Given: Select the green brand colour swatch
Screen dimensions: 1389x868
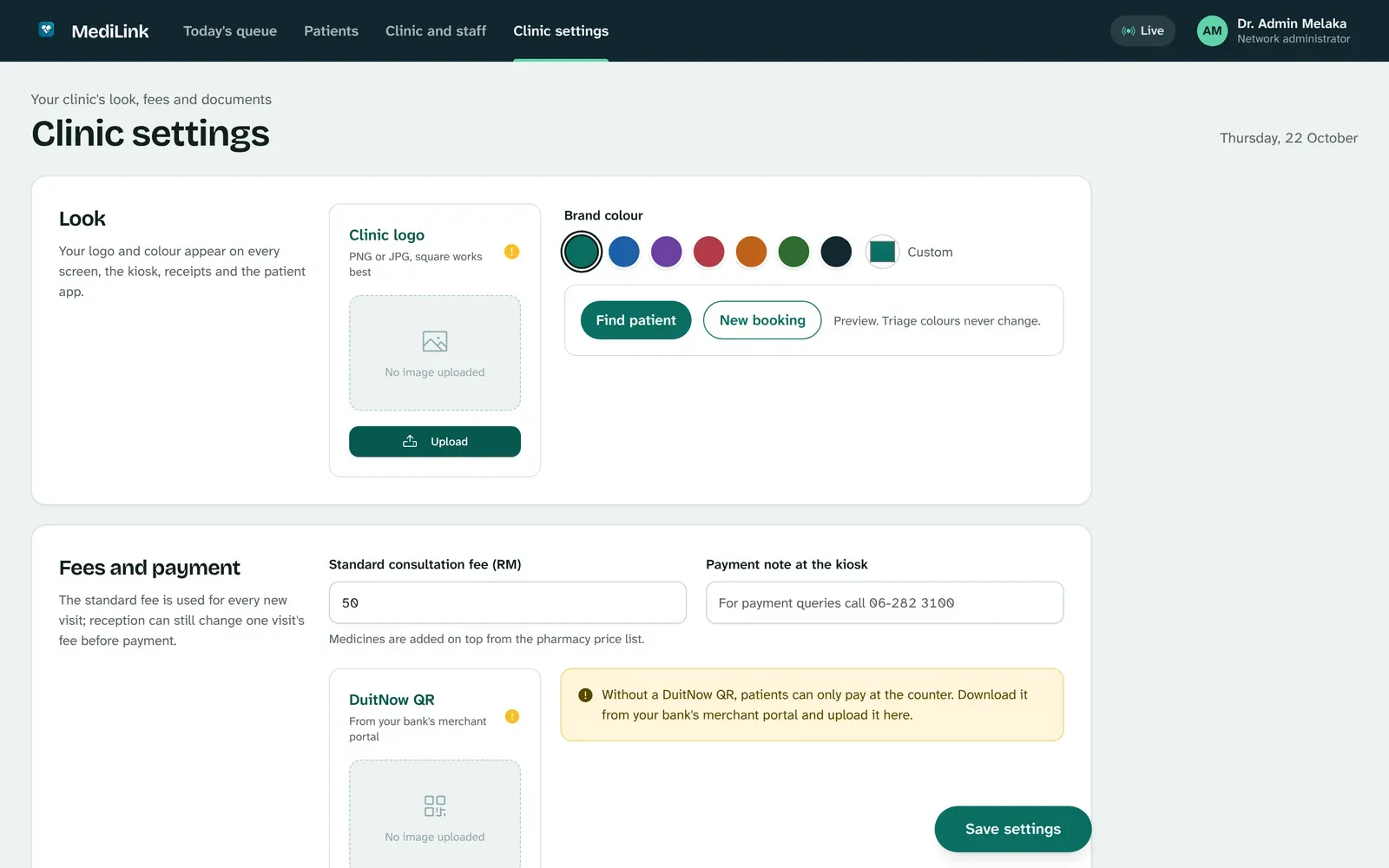Looking at the screenshot, I should 793,252.
